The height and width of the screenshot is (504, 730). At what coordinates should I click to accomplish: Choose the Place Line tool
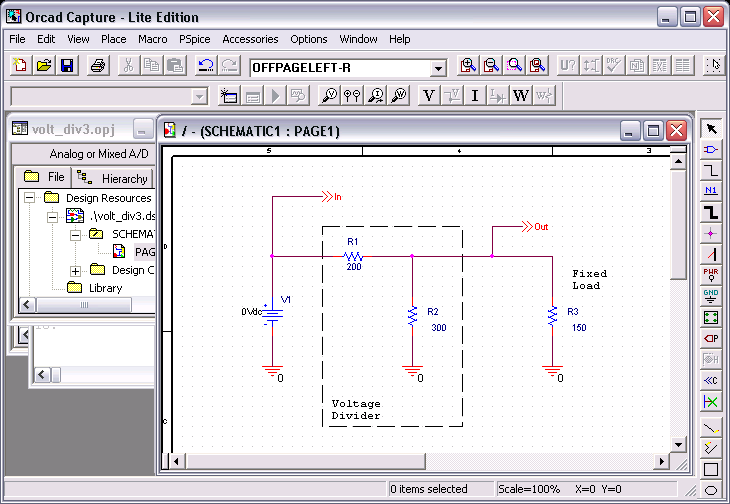tap(711, 427)
